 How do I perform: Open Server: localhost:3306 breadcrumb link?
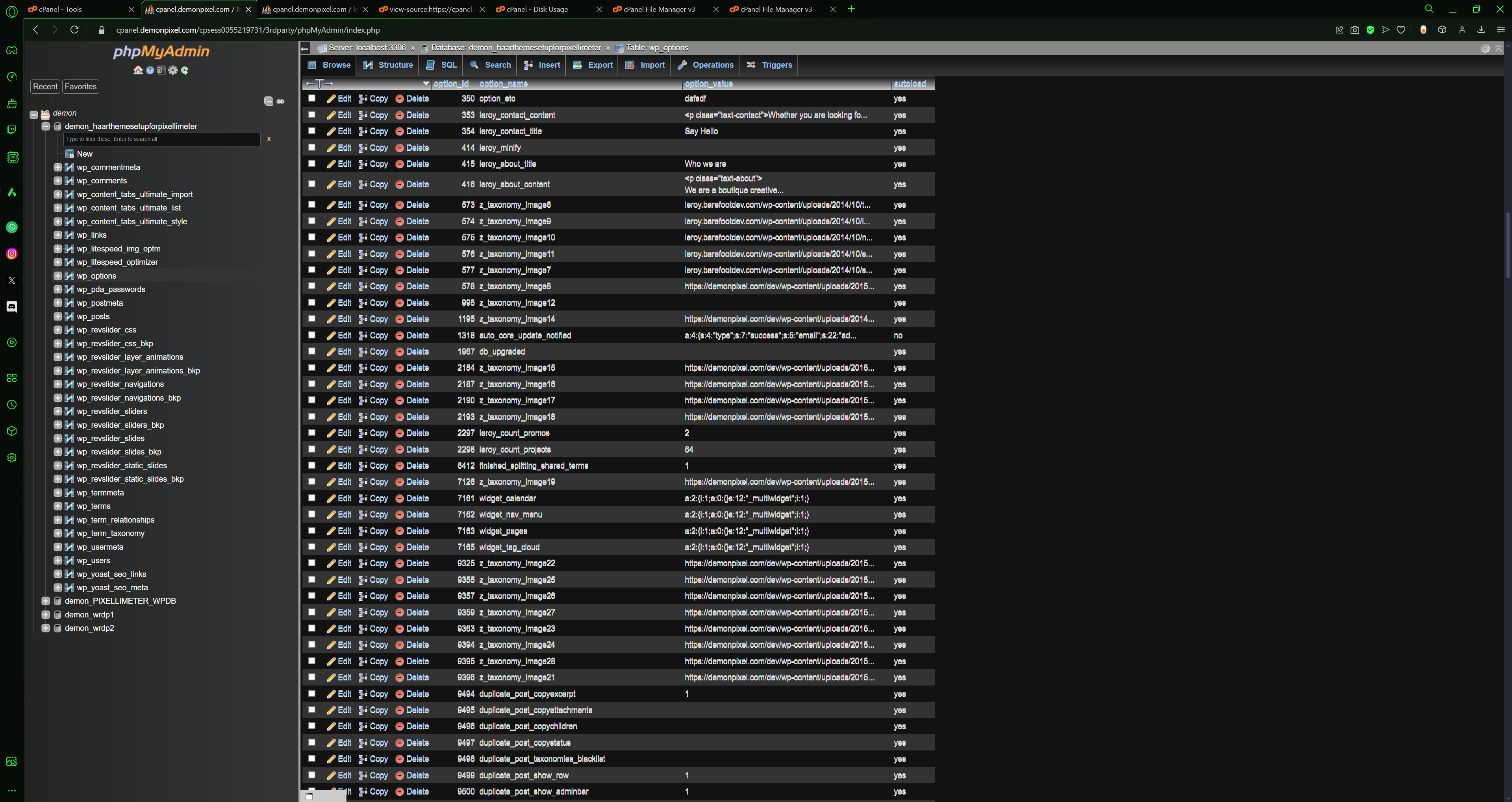tap(367, 48)
